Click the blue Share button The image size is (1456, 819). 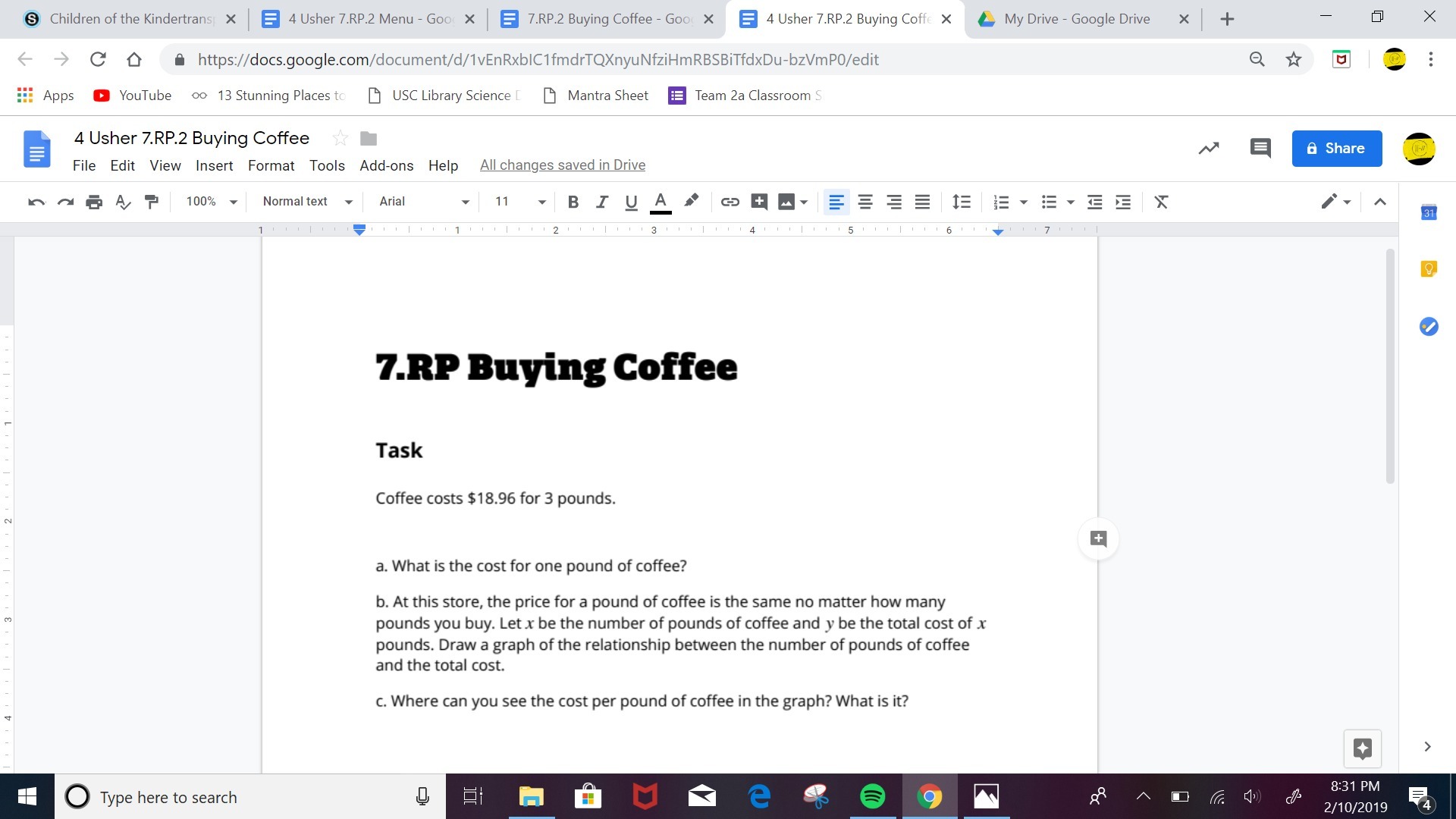[x=1336, y=149]
